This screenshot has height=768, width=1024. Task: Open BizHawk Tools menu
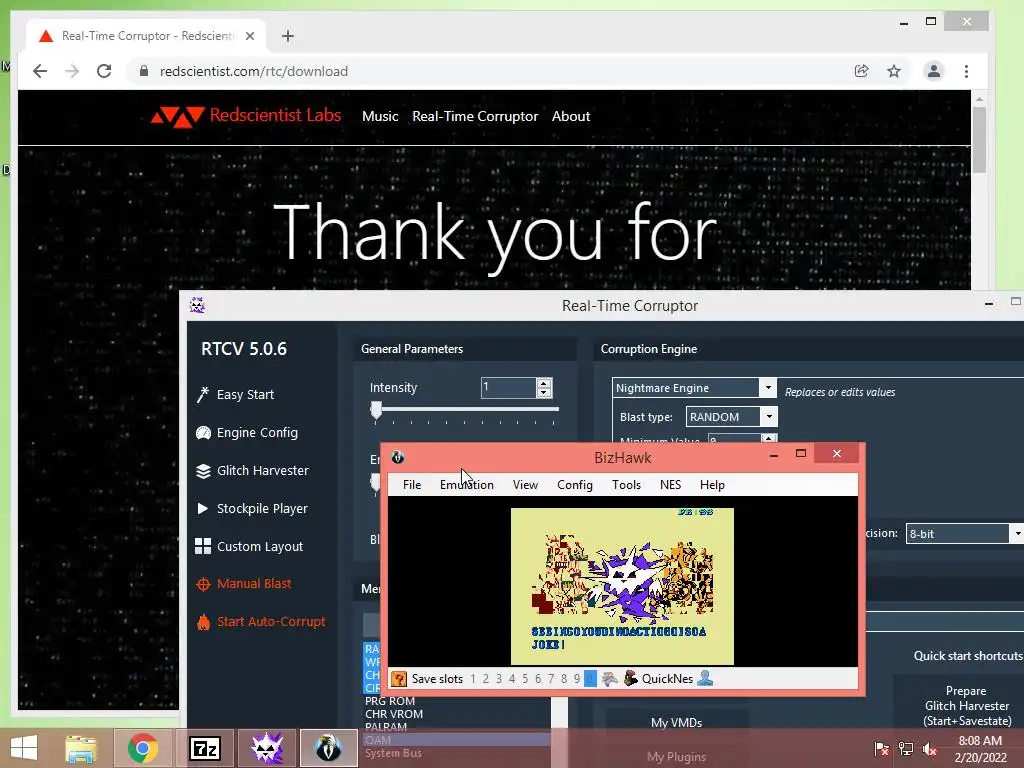tap(626, 485)
